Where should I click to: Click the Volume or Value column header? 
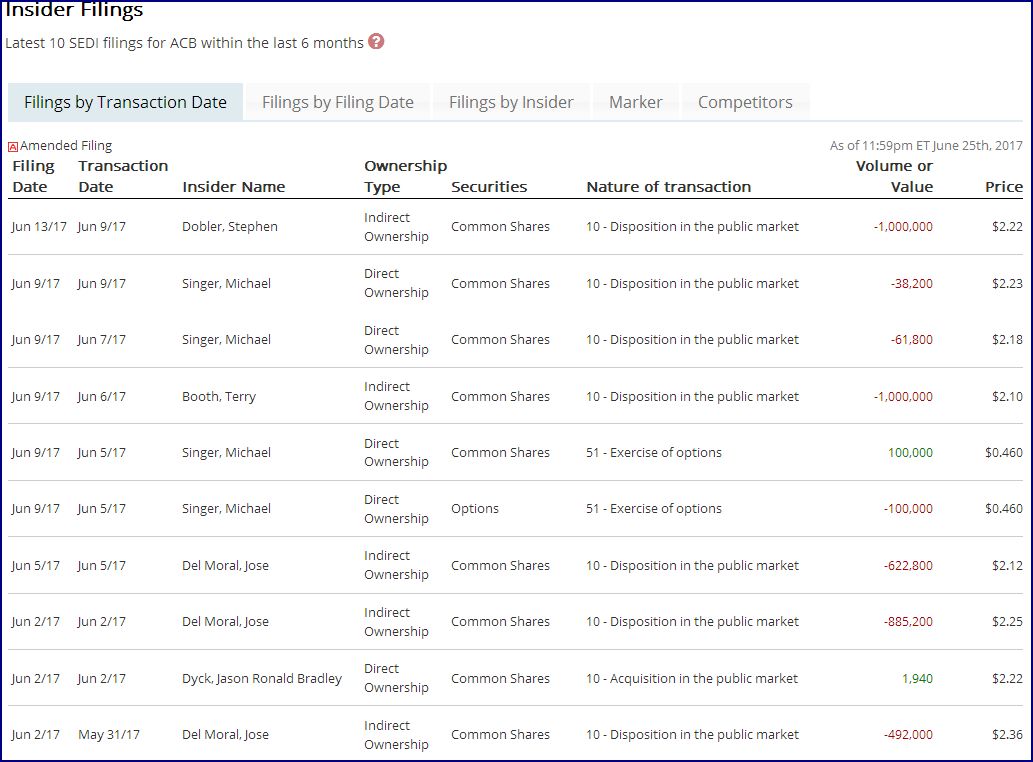pyautogui.click(x=894, y=176)
